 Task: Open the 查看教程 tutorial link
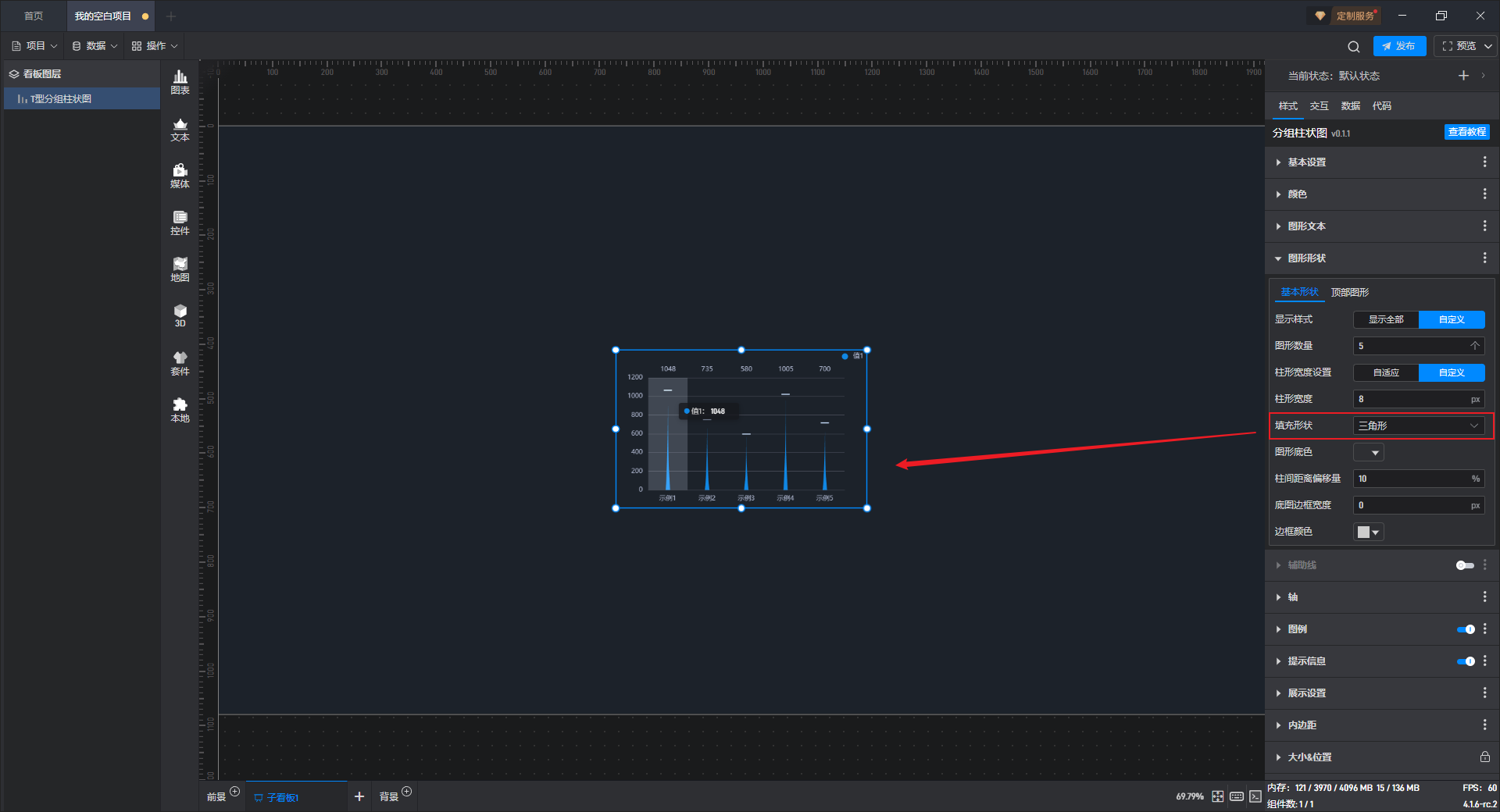tap(1466, 132)
